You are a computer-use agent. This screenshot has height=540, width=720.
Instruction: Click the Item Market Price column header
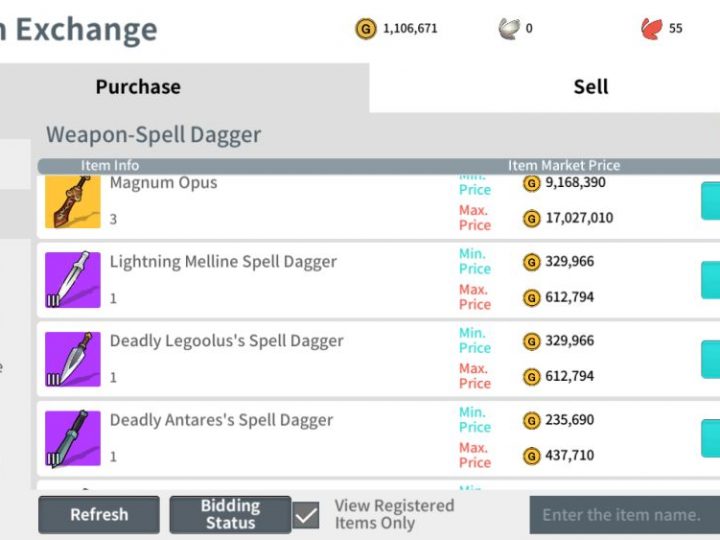coord(563,166)
